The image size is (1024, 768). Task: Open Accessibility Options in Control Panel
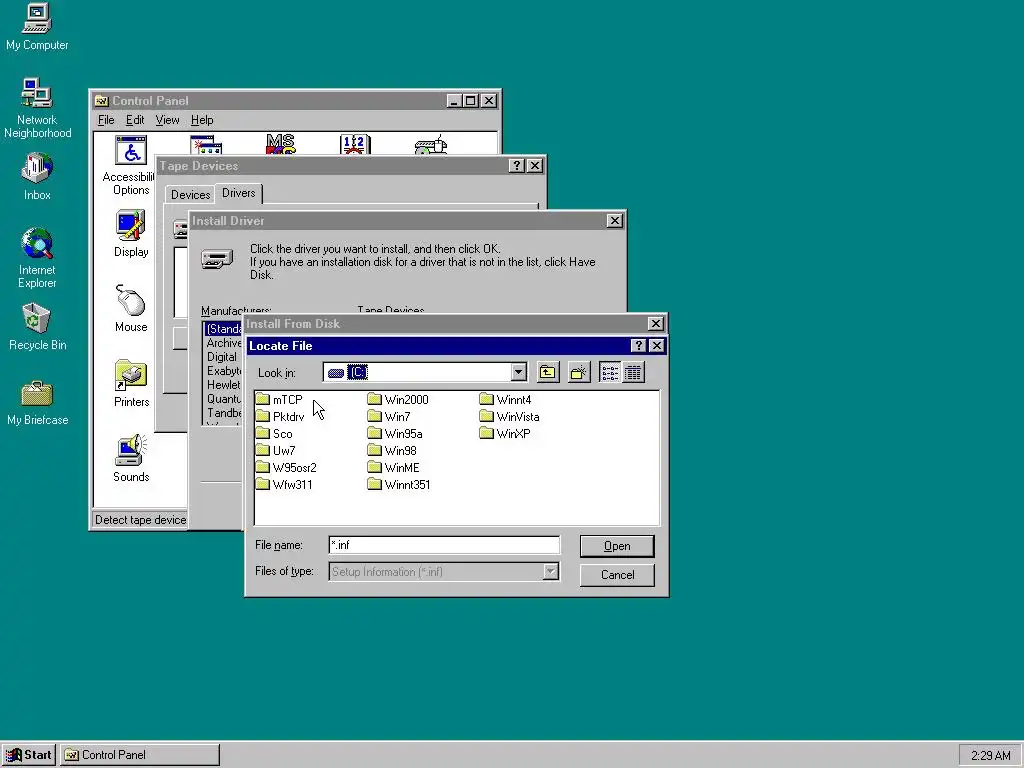click(129, 166)
